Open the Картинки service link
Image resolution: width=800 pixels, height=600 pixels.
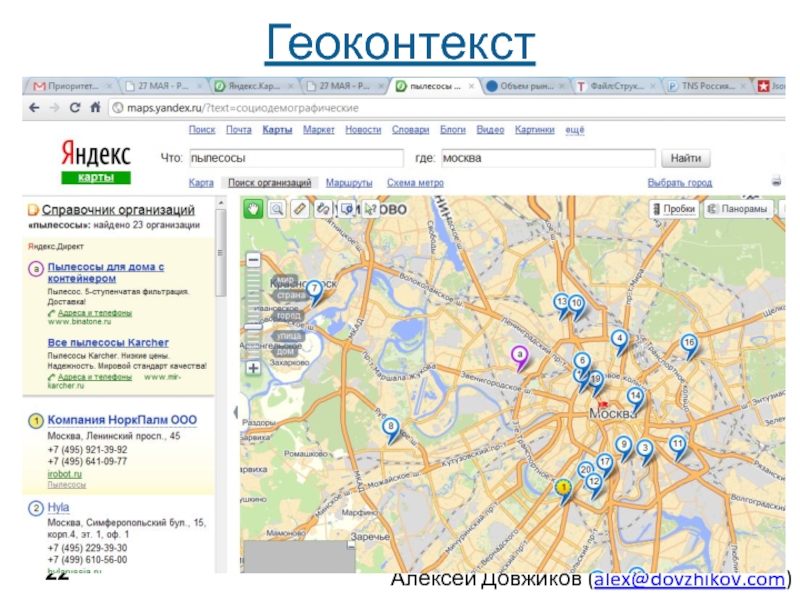(x=534, y=130)
